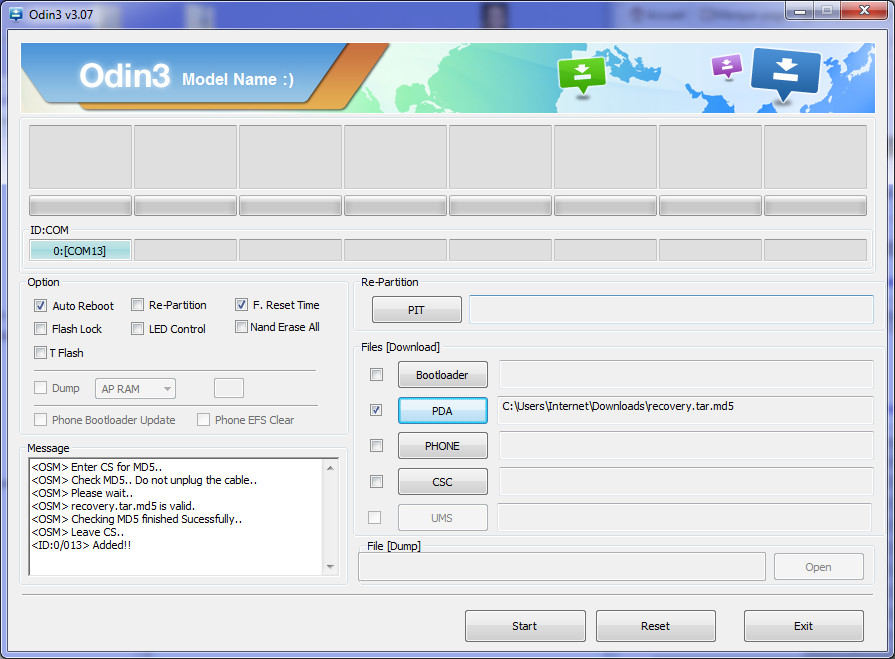Click the purple download bubble icon in banner
895x659 pixels.
[x=727, y=66]
